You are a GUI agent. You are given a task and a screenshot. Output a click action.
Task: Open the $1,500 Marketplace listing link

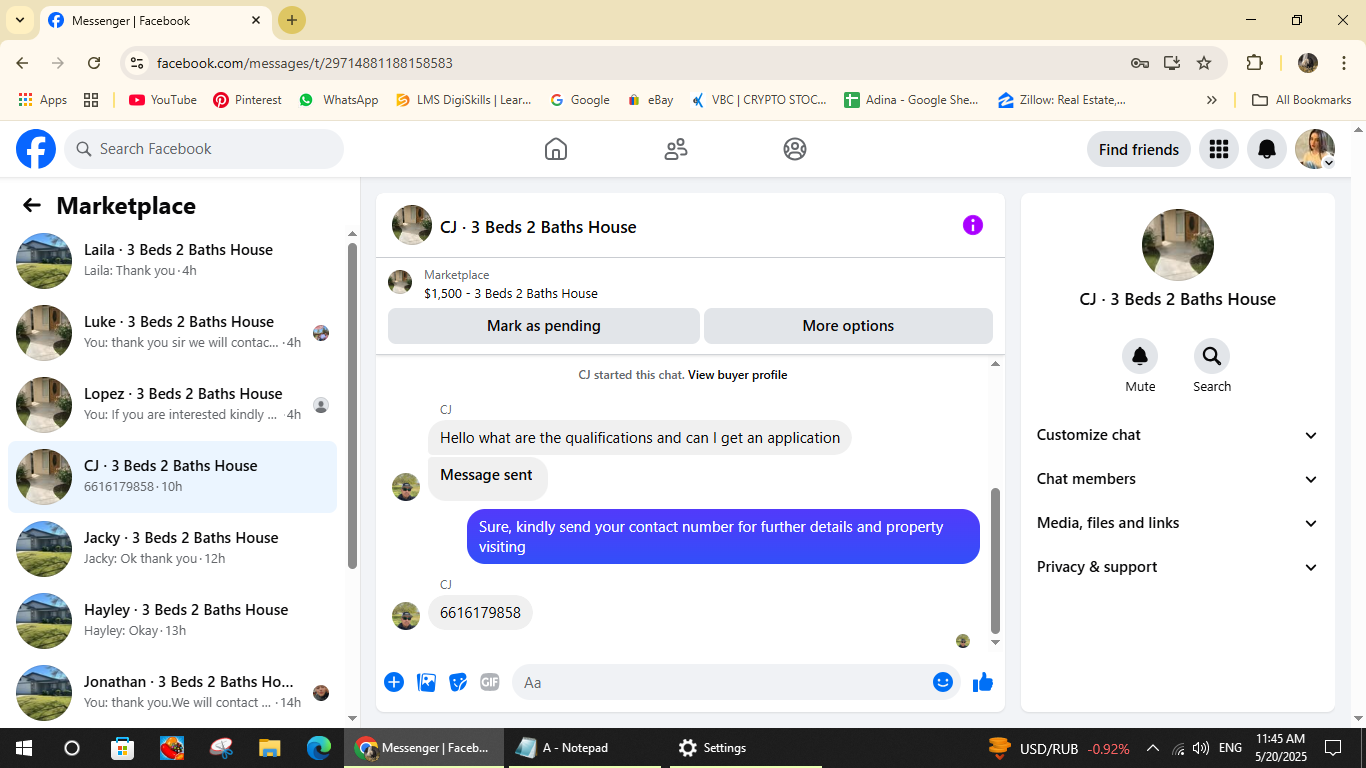pos(511,294)
